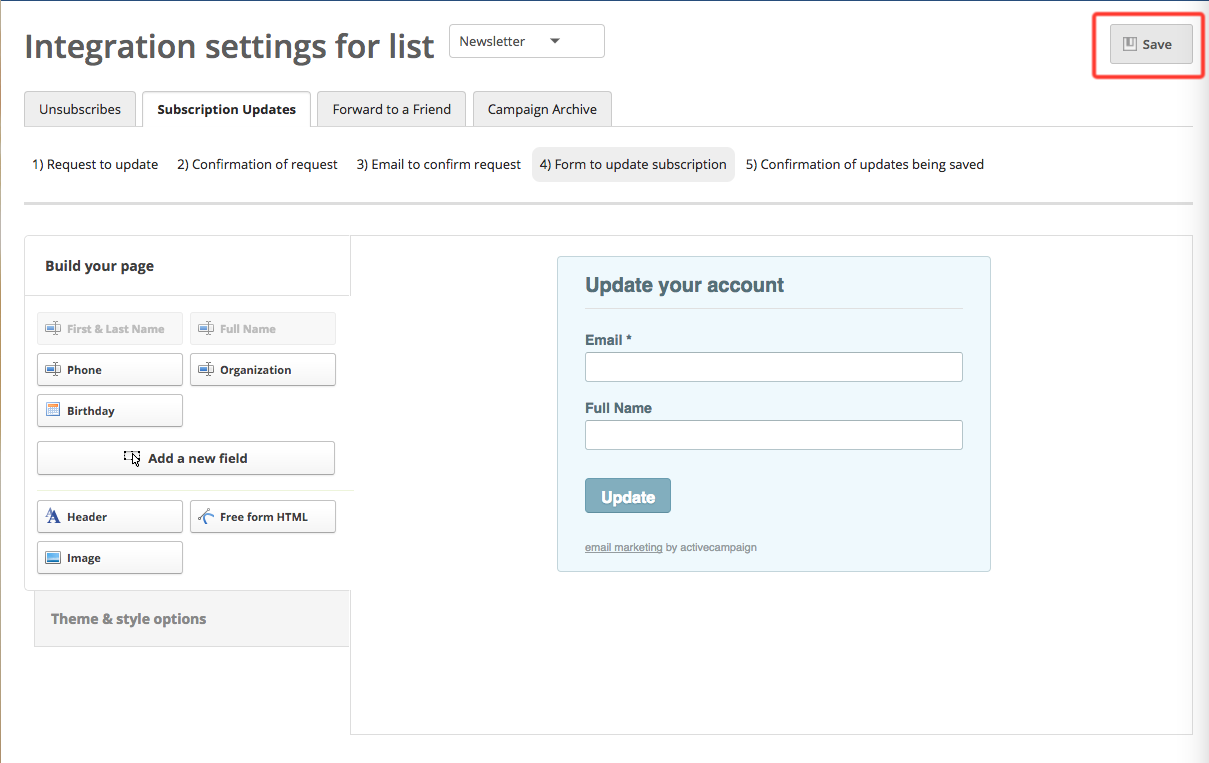Click inside the Email input field
The height and width of the screenshot is (763, 1209).
(x=773, y=366)
